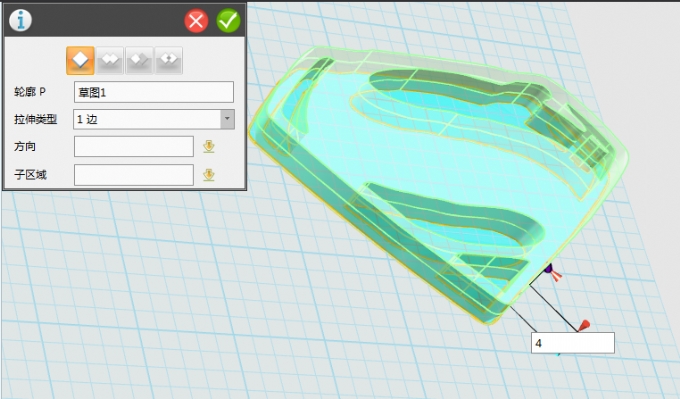Expand the 拉伸类型 dropdown arrow
The image size is (680, 399).
(227, 119)
